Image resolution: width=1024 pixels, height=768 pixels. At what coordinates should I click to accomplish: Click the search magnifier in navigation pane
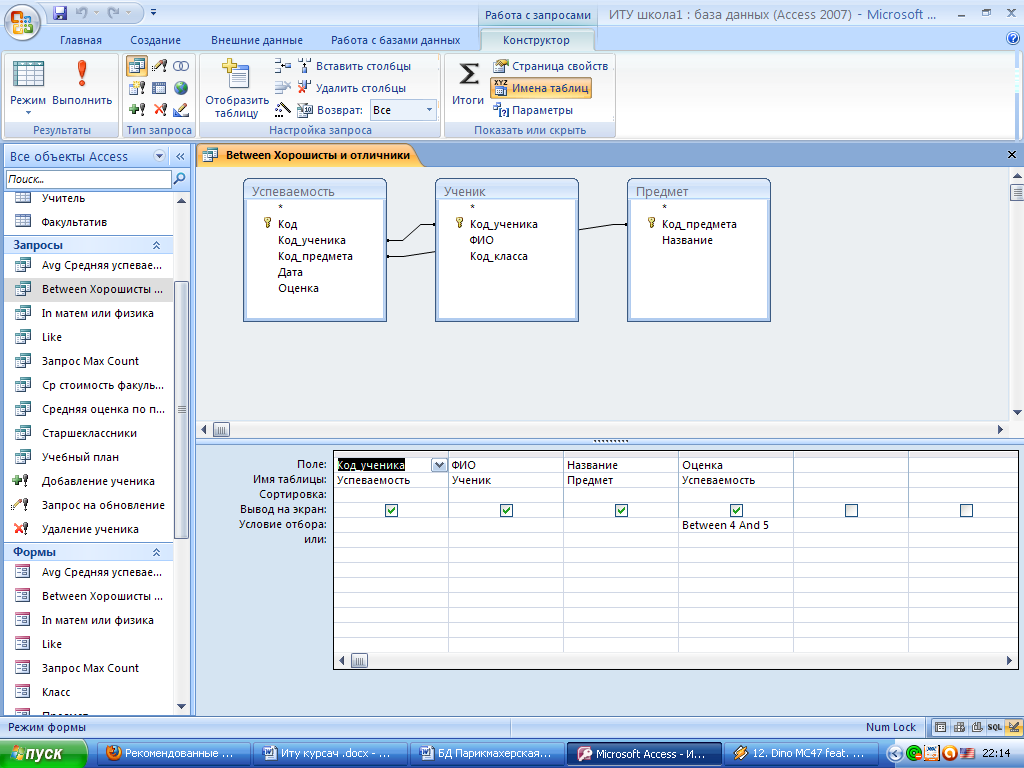click(180, 178)
